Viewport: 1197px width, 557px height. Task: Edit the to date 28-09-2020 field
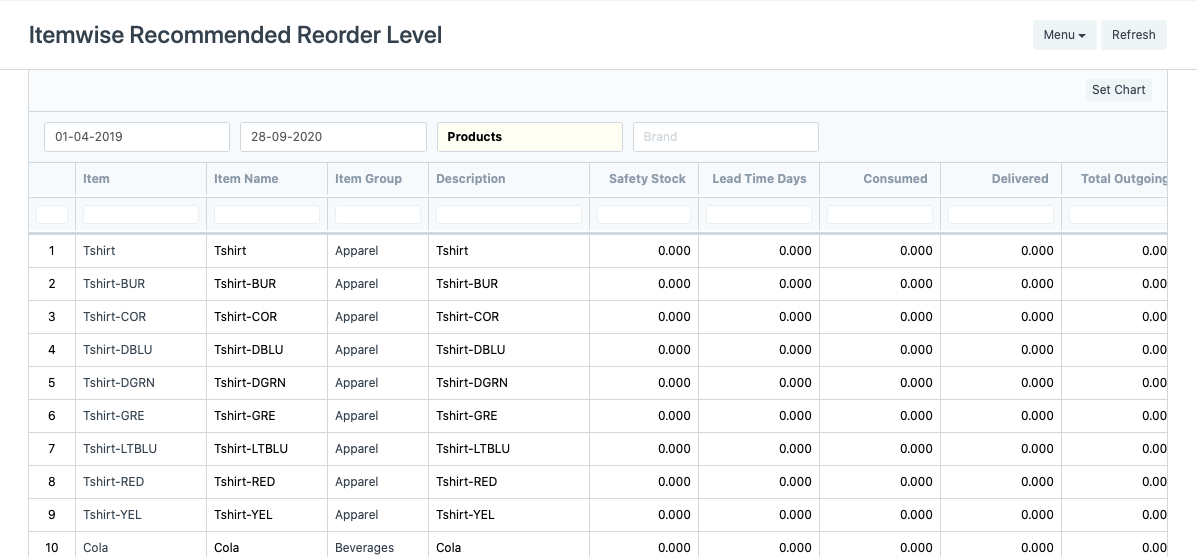pyautogui.click(x=333, y=137)
